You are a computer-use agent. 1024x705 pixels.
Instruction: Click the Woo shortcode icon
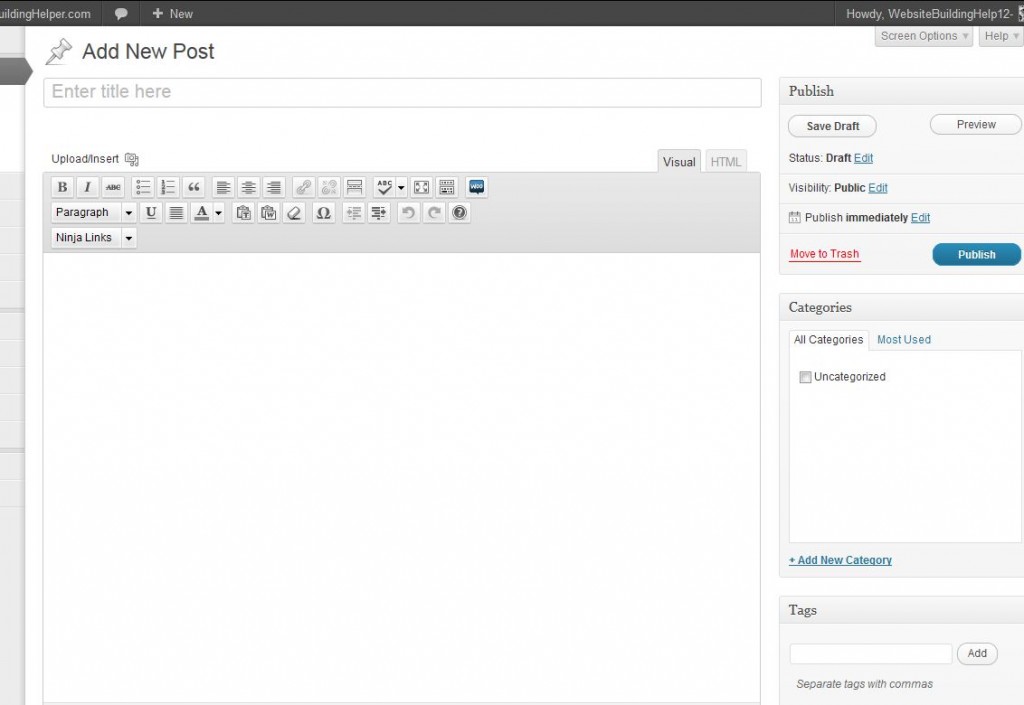[477, 187]
